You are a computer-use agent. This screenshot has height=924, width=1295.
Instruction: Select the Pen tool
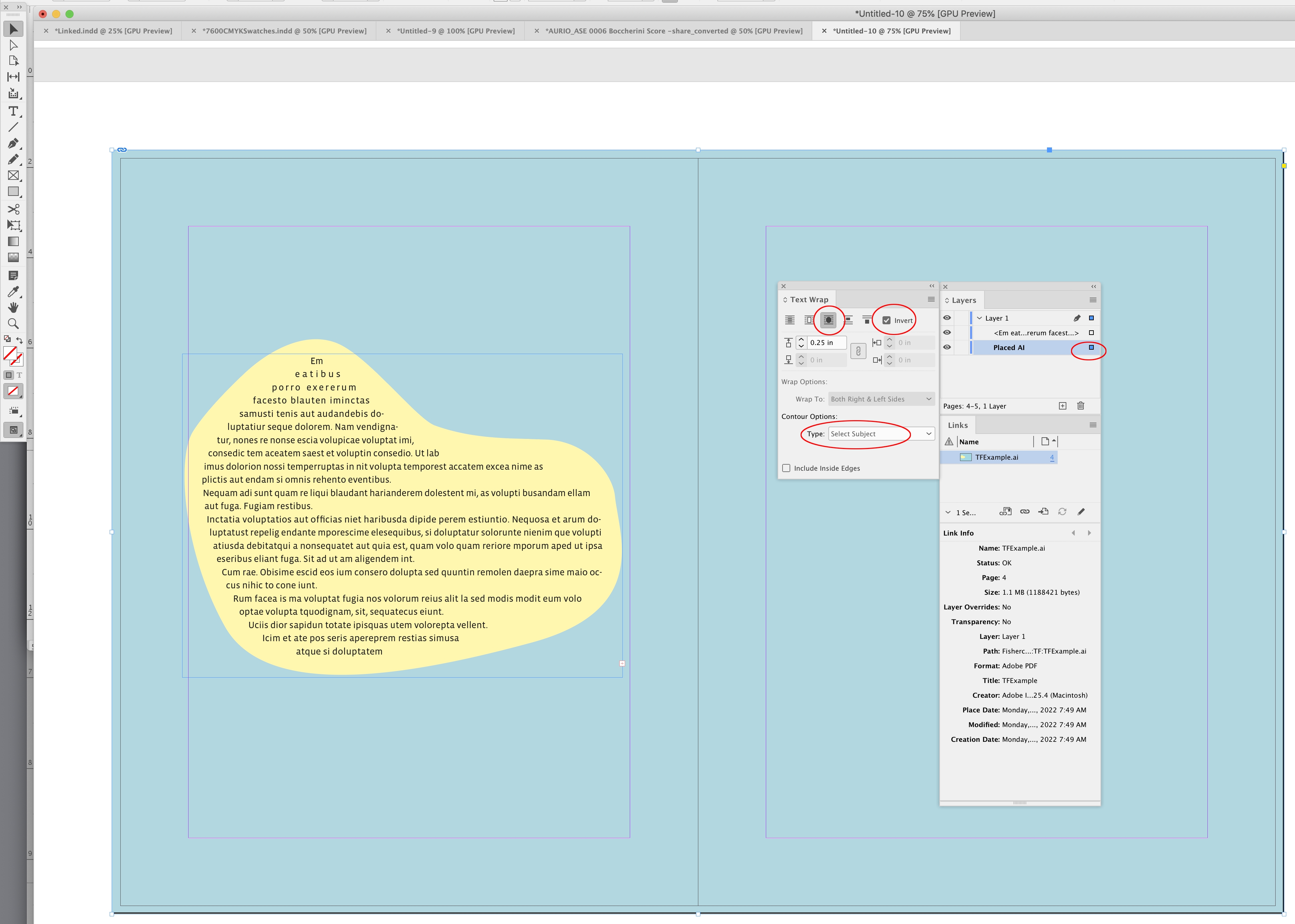[x=14, y=143]
